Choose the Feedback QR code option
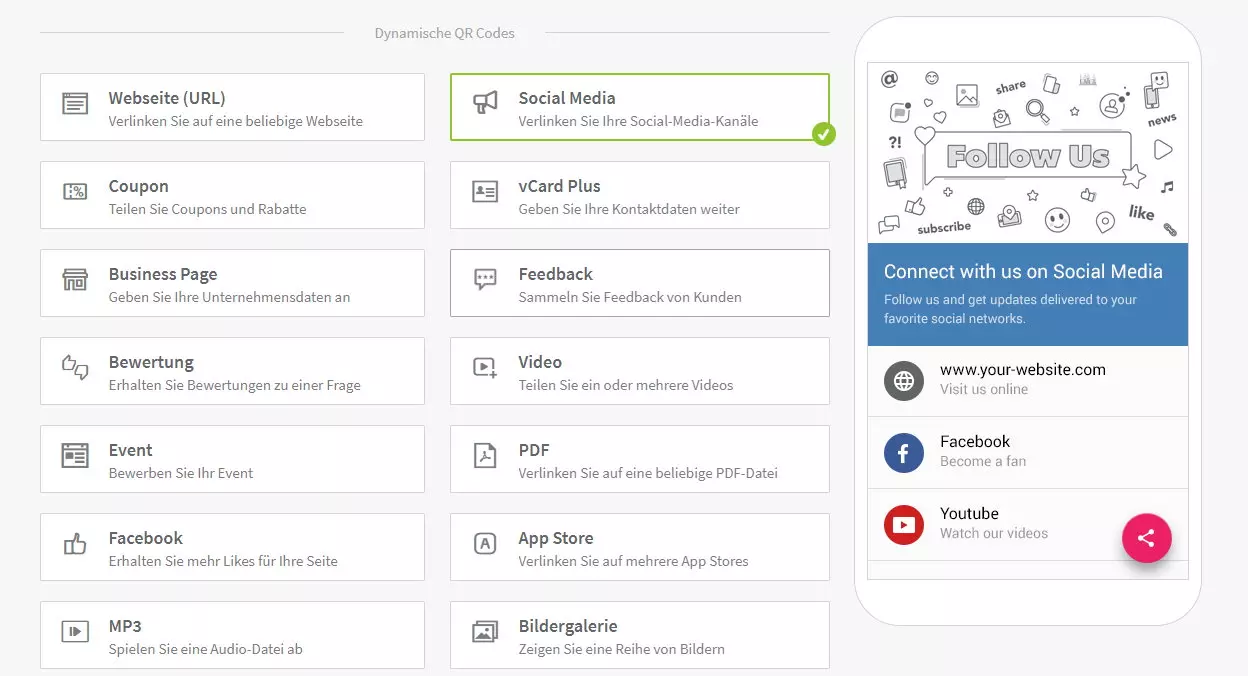 640,283
